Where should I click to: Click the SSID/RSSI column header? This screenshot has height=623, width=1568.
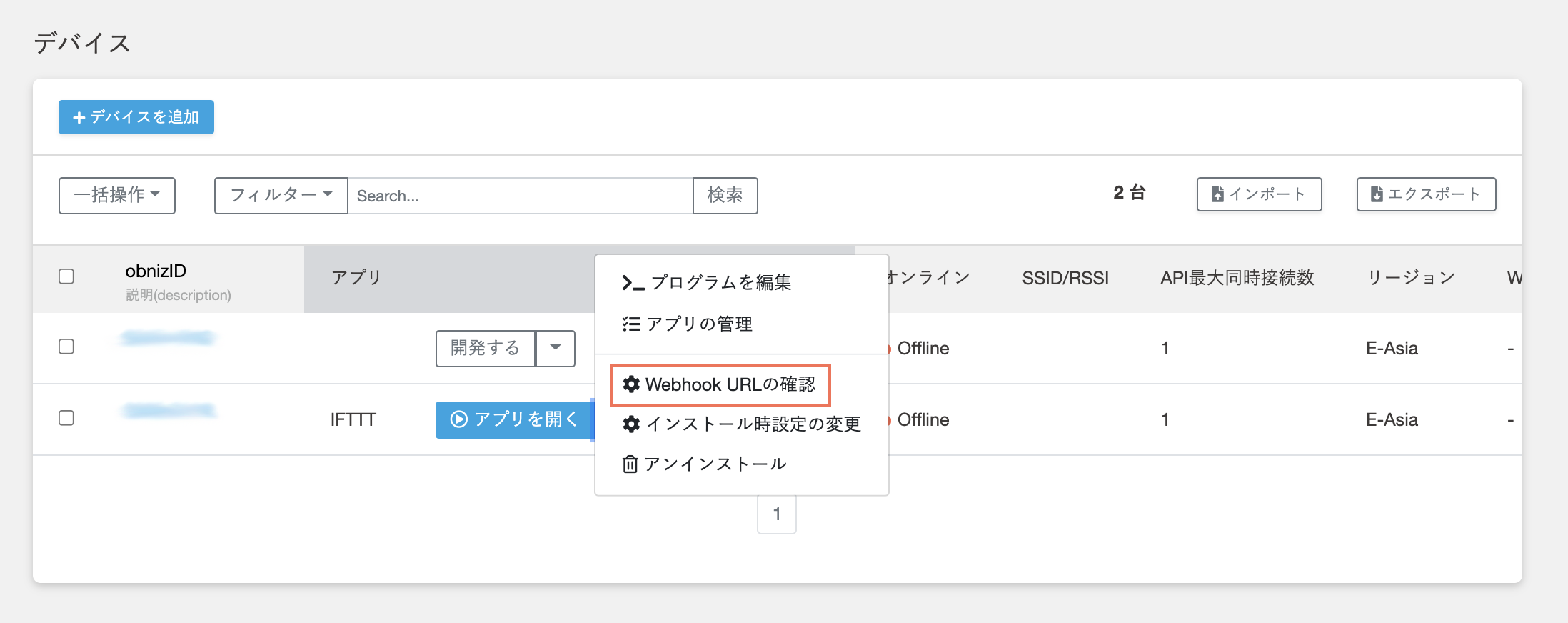[1065, 278]
